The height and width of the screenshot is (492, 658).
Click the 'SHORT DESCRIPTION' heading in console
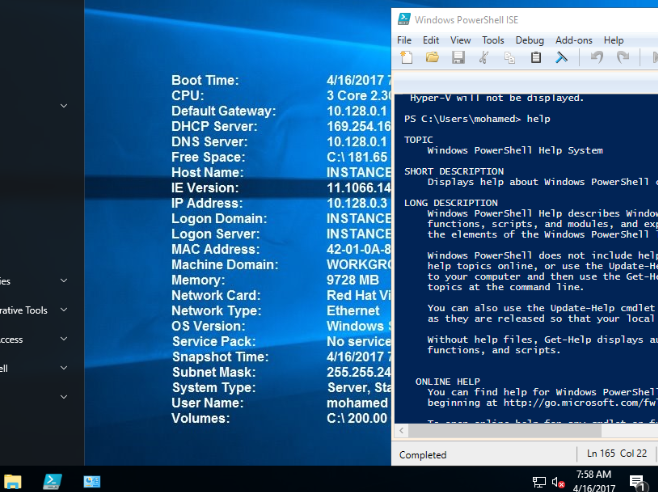click(454, 171)
